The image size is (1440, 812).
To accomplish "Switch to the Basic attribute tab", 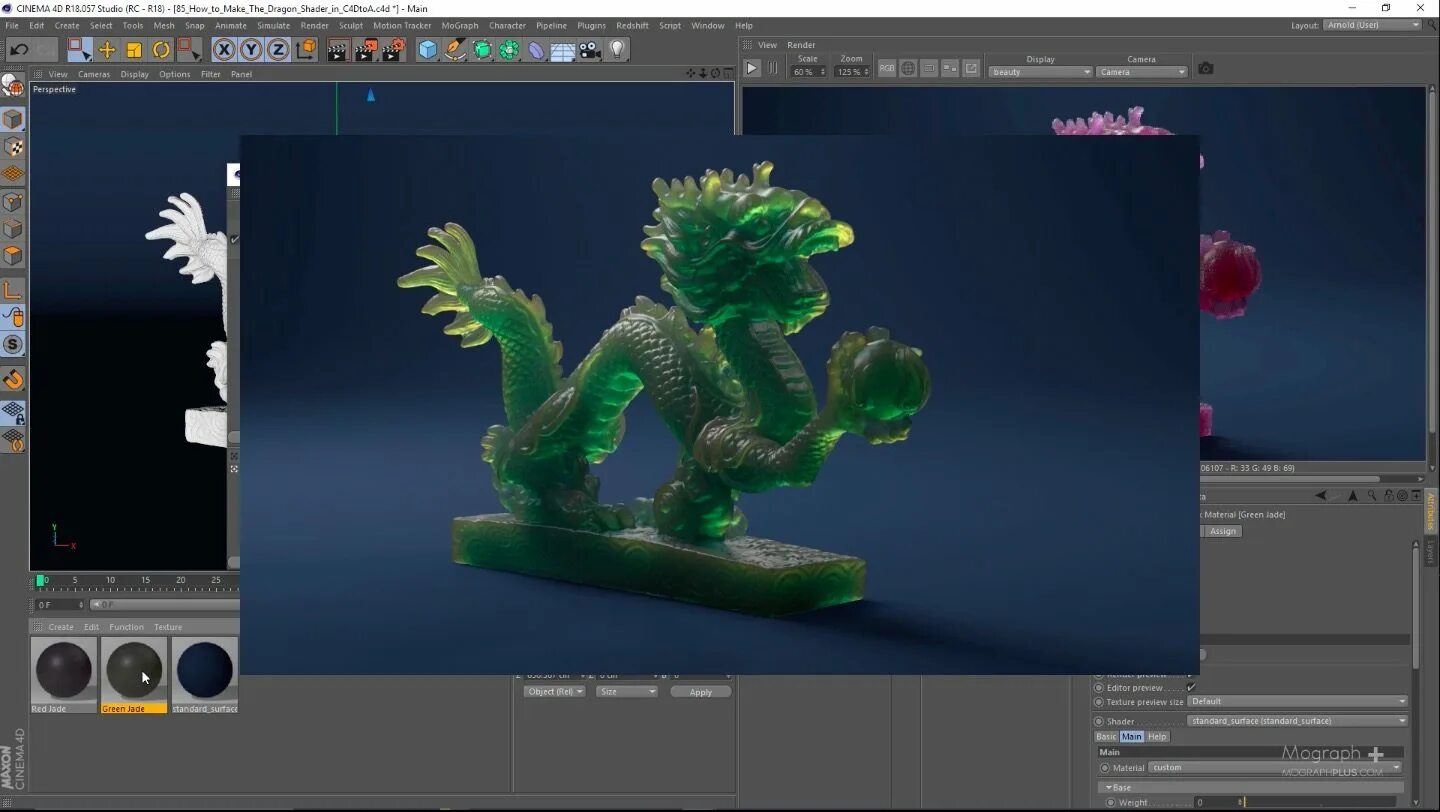I will [x=1106, y=737].
